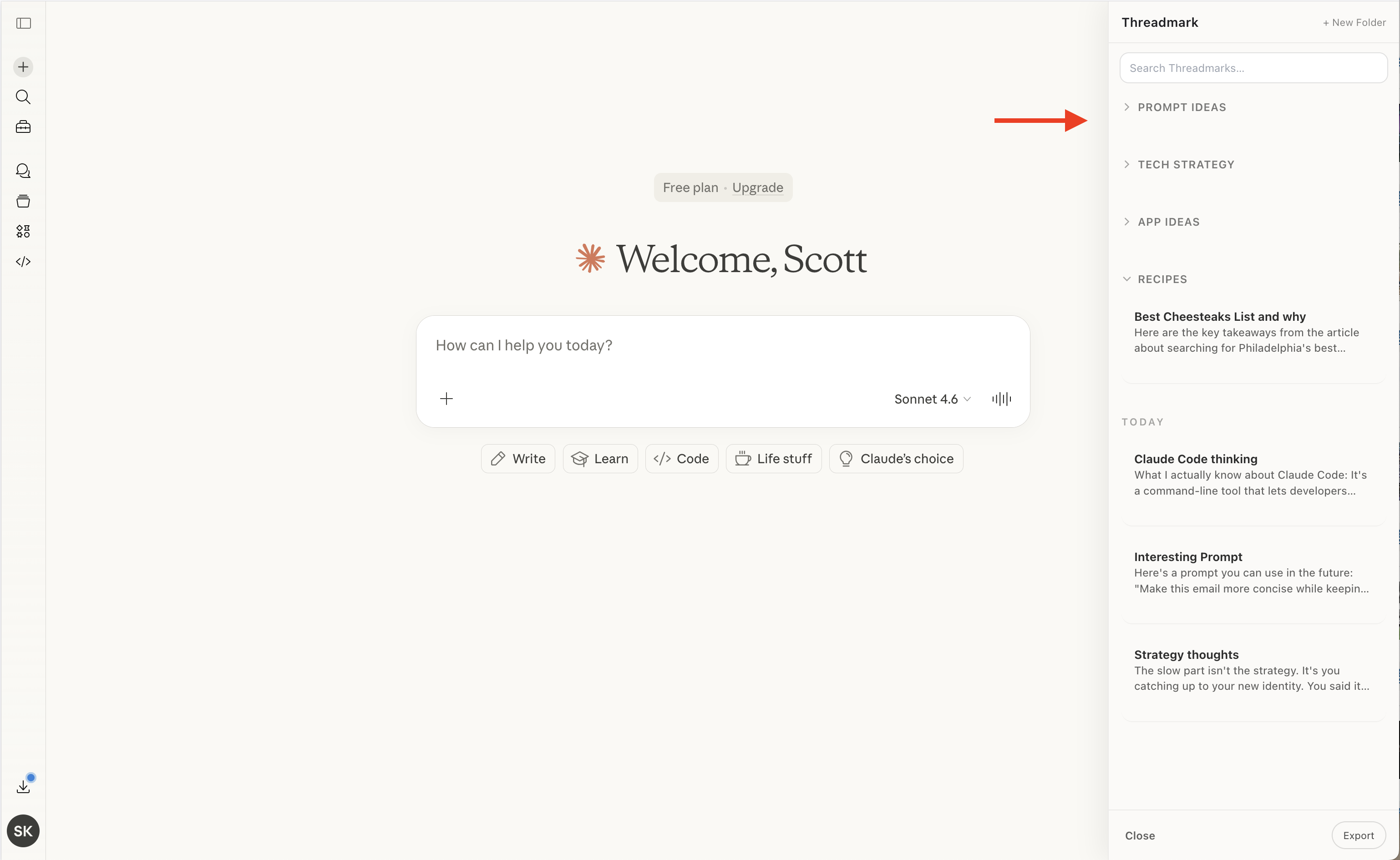Expand the Tech Strategy folder

(x=1186, y=165)
